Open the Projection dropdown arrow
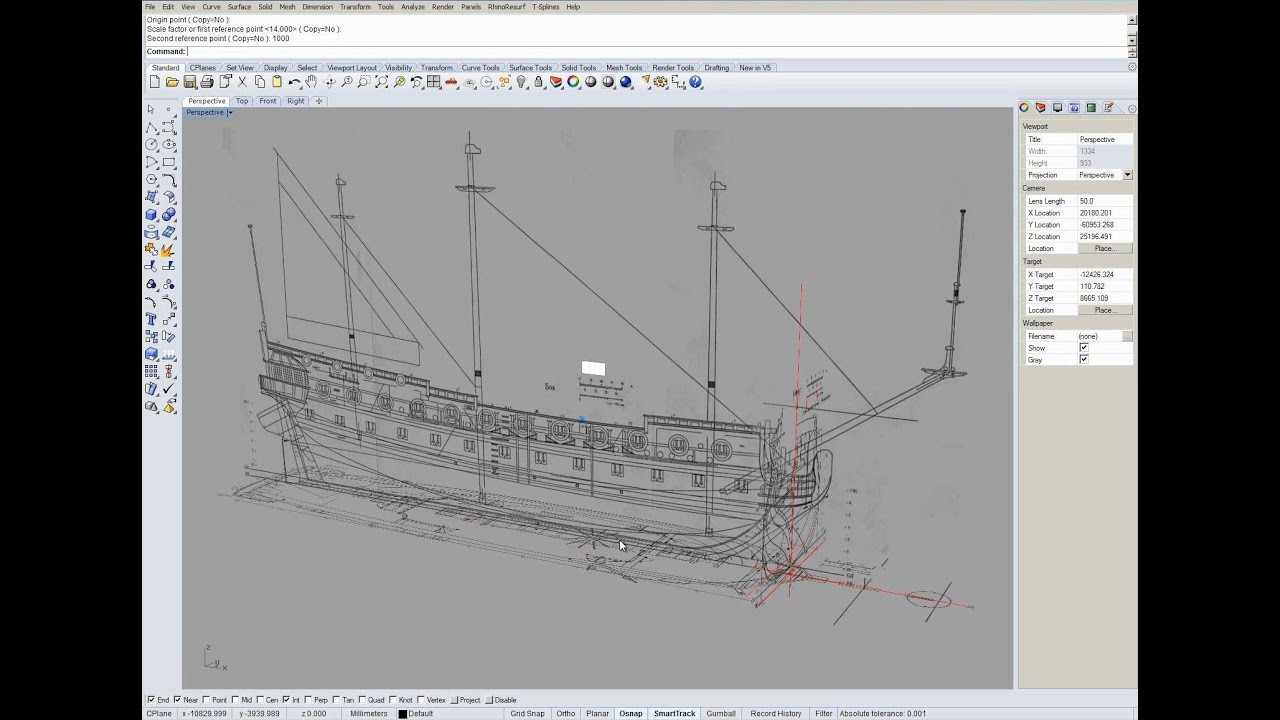This screenshot has height=720, width=1280. point(1127,175)
